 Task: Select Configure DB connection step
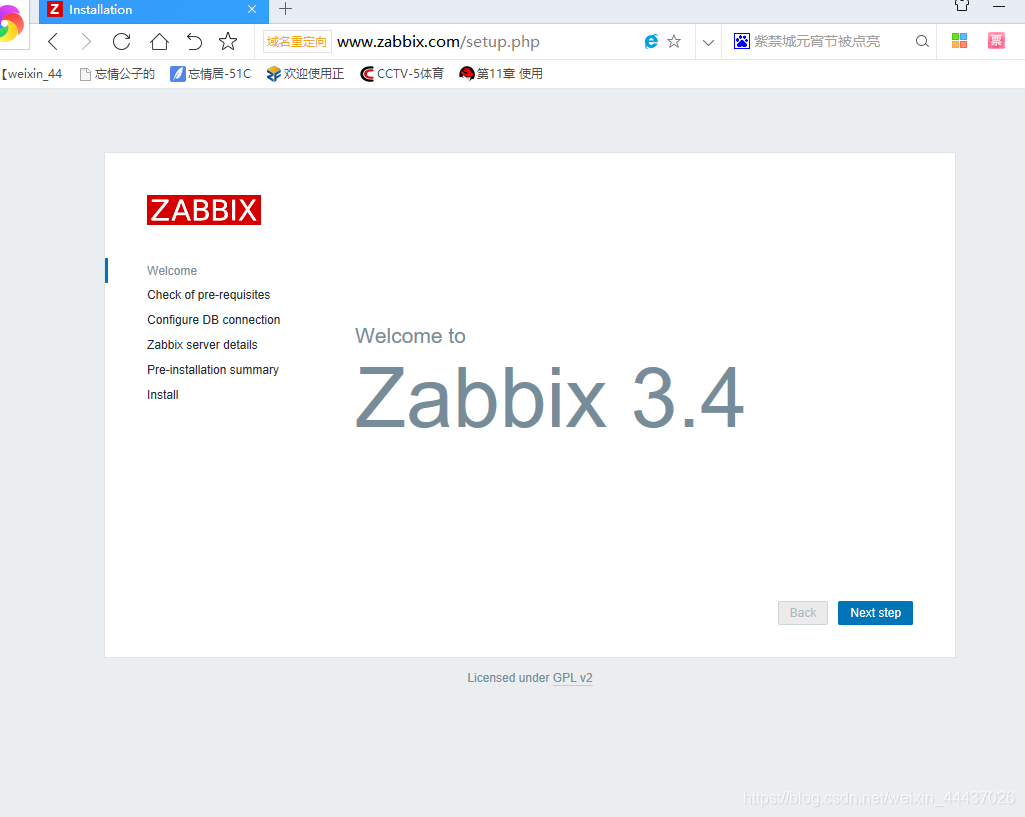pyautogui.click(x=214, y=320)
